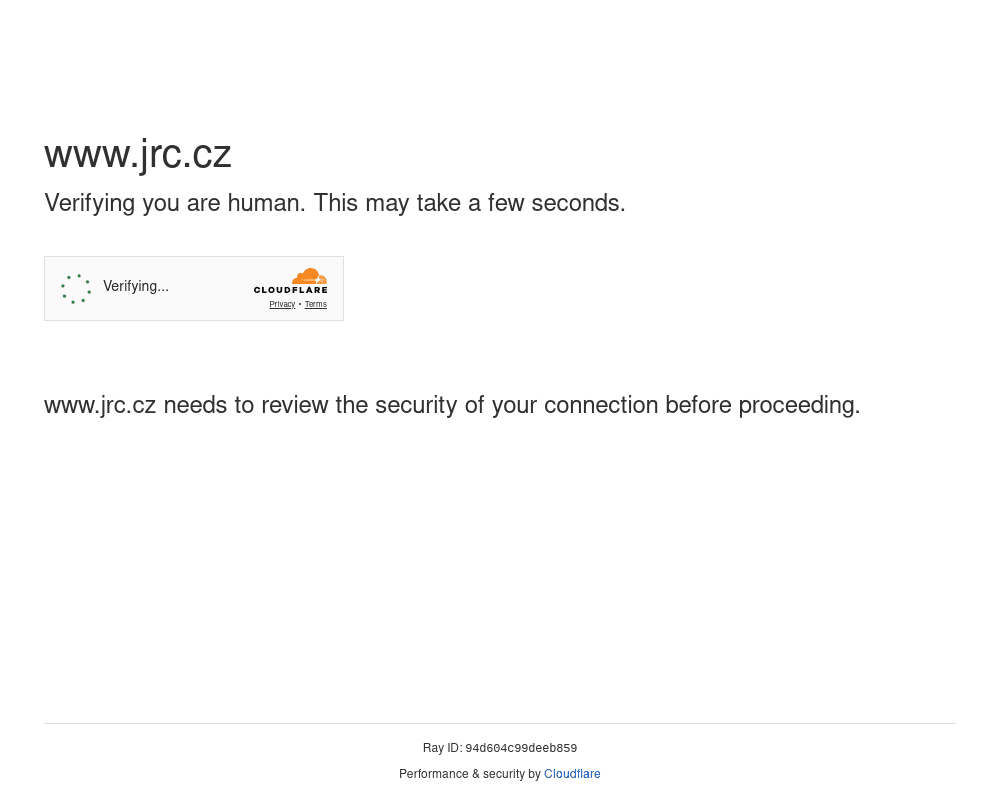Click the horizontal divider above the footer

(500, 723)
